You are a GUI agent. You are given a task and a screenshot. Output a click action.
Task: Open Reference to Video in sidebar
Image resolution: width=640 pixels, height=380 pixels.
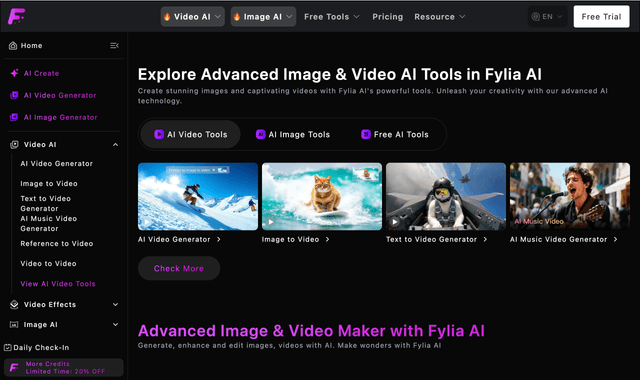coord(57,244)
